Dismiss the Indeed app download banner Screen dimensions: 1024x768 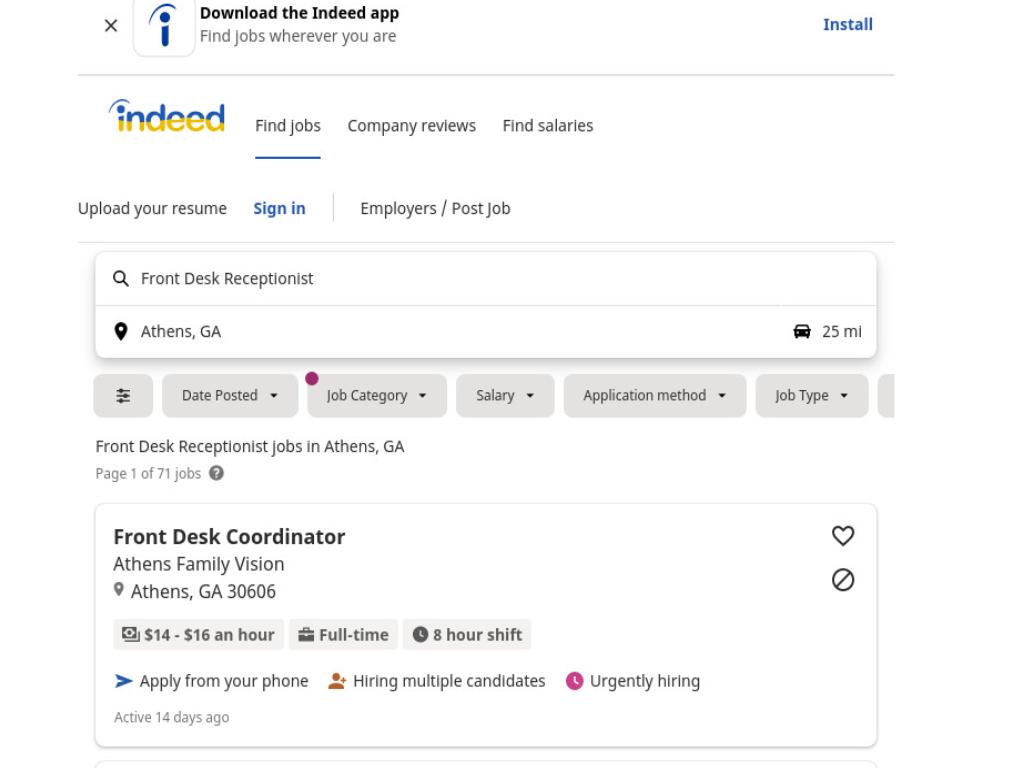(x=111, y=25)
